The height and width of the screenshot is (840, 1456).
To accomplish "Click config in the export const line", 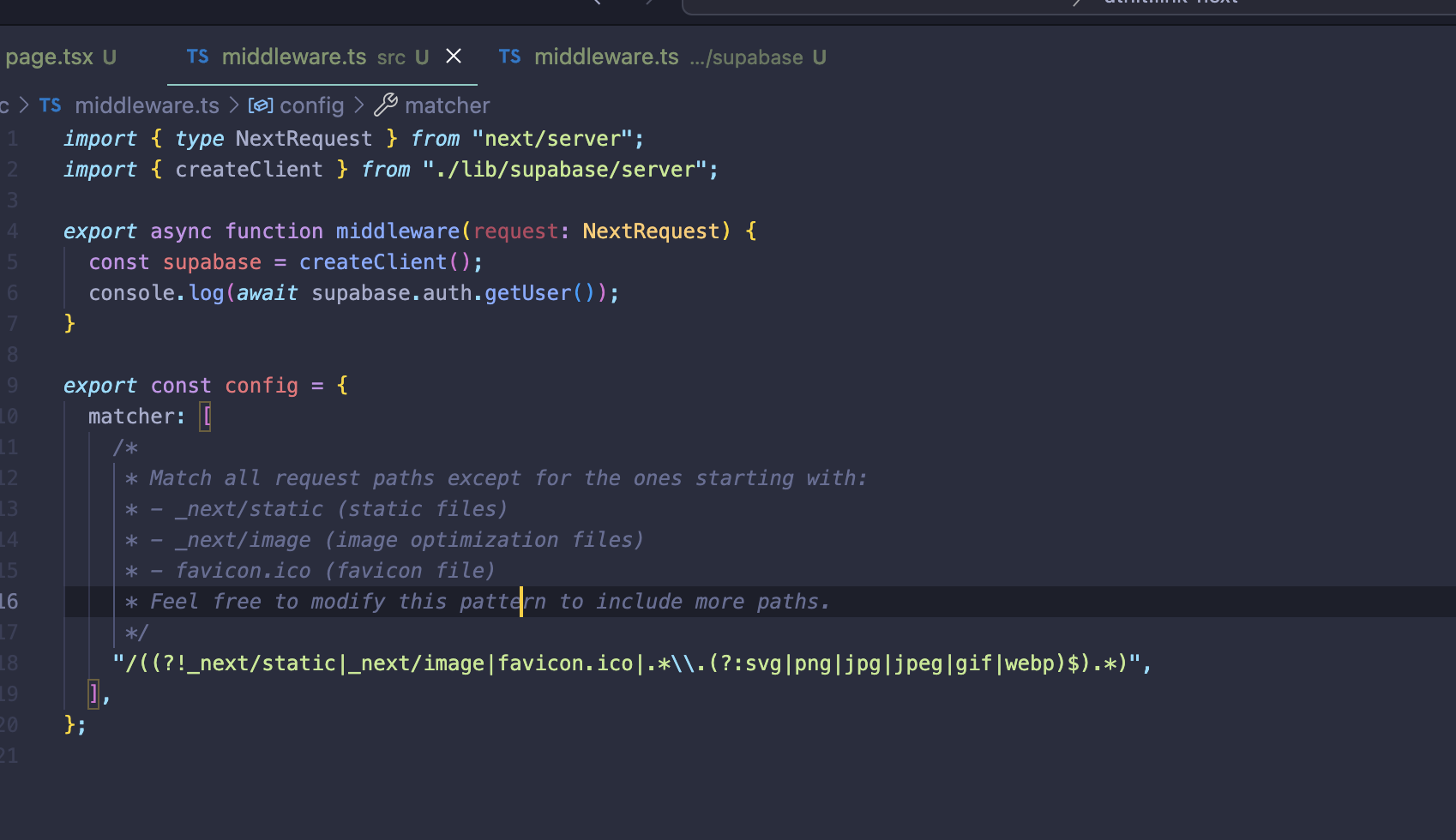I will click(x=262, y=386).
